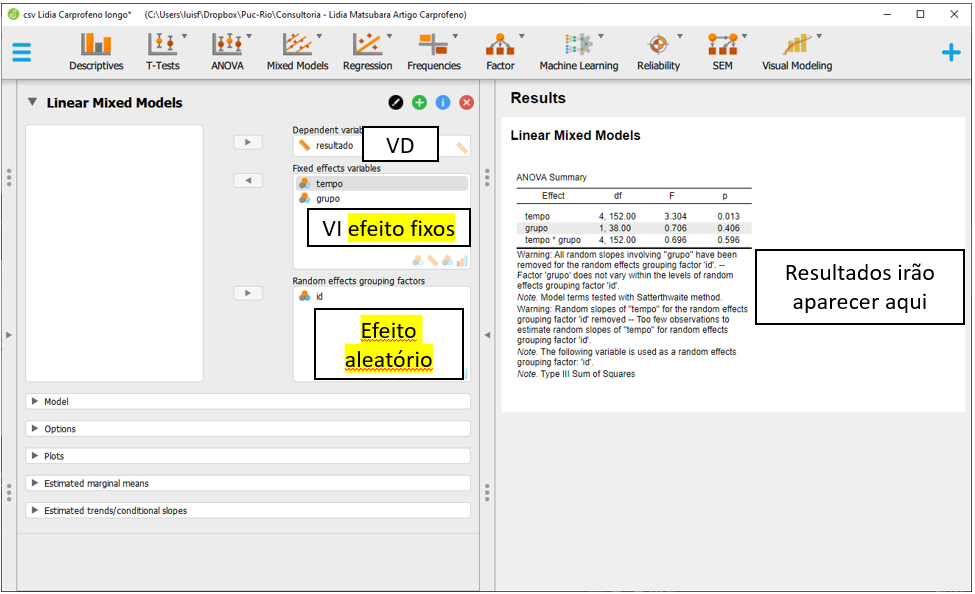Open the Machine Learning module menu

(x=578, y=52)
